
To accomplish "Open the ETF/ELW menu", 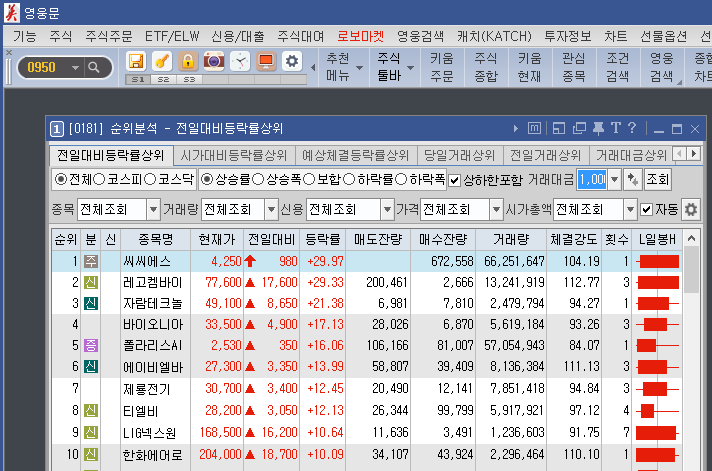I will pos(172,36).
